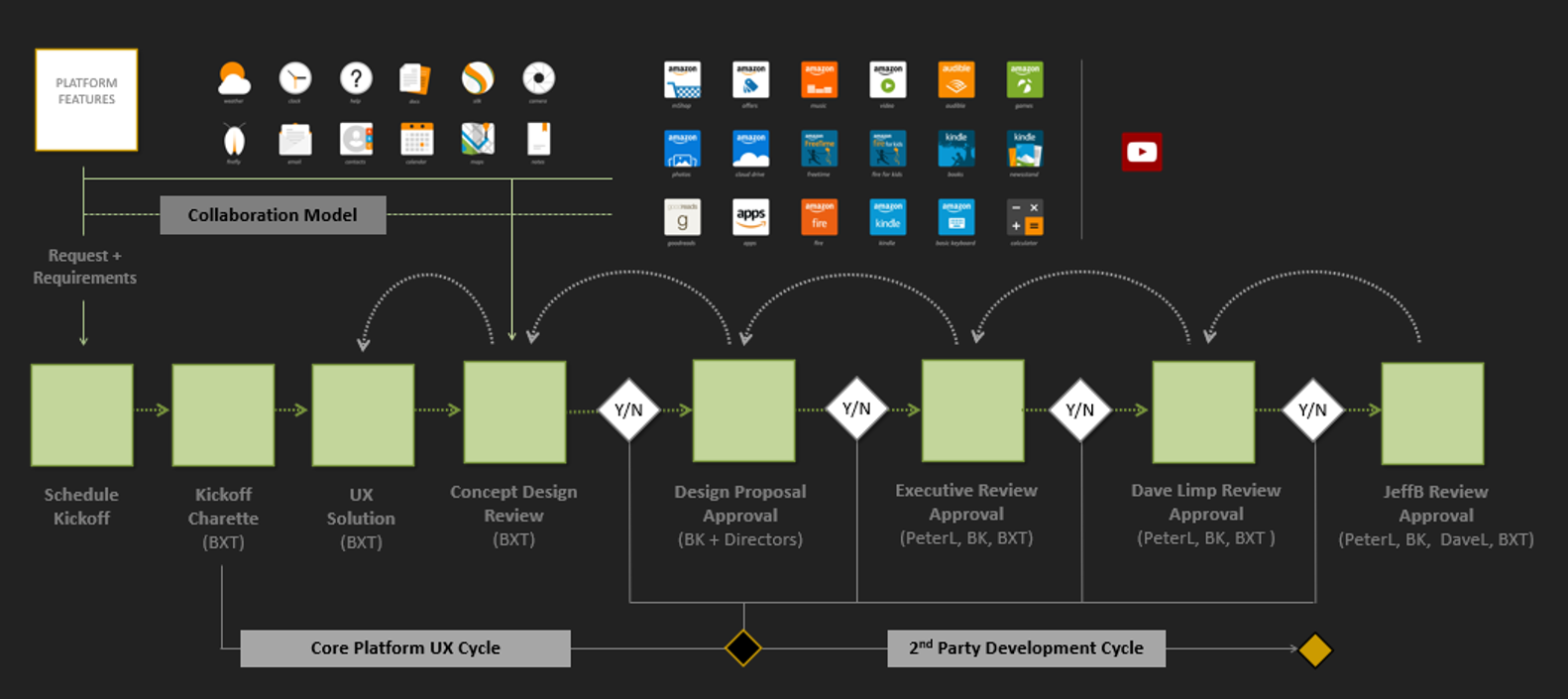1568x699 pixels.
Task: Click the 'Concept Design Review' caption
Action: 513,504
